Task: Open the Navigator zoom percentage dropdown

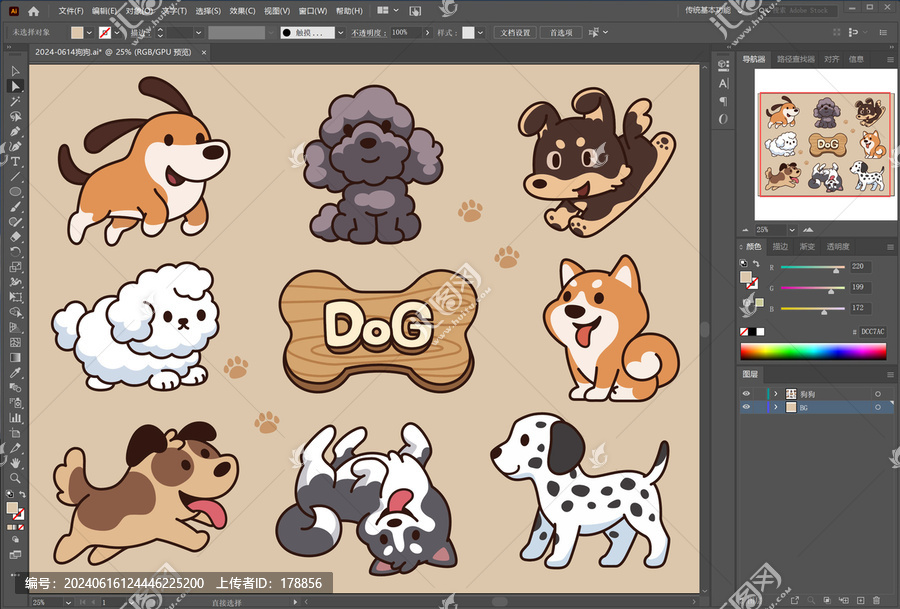Action: click(x=792, y=230)
